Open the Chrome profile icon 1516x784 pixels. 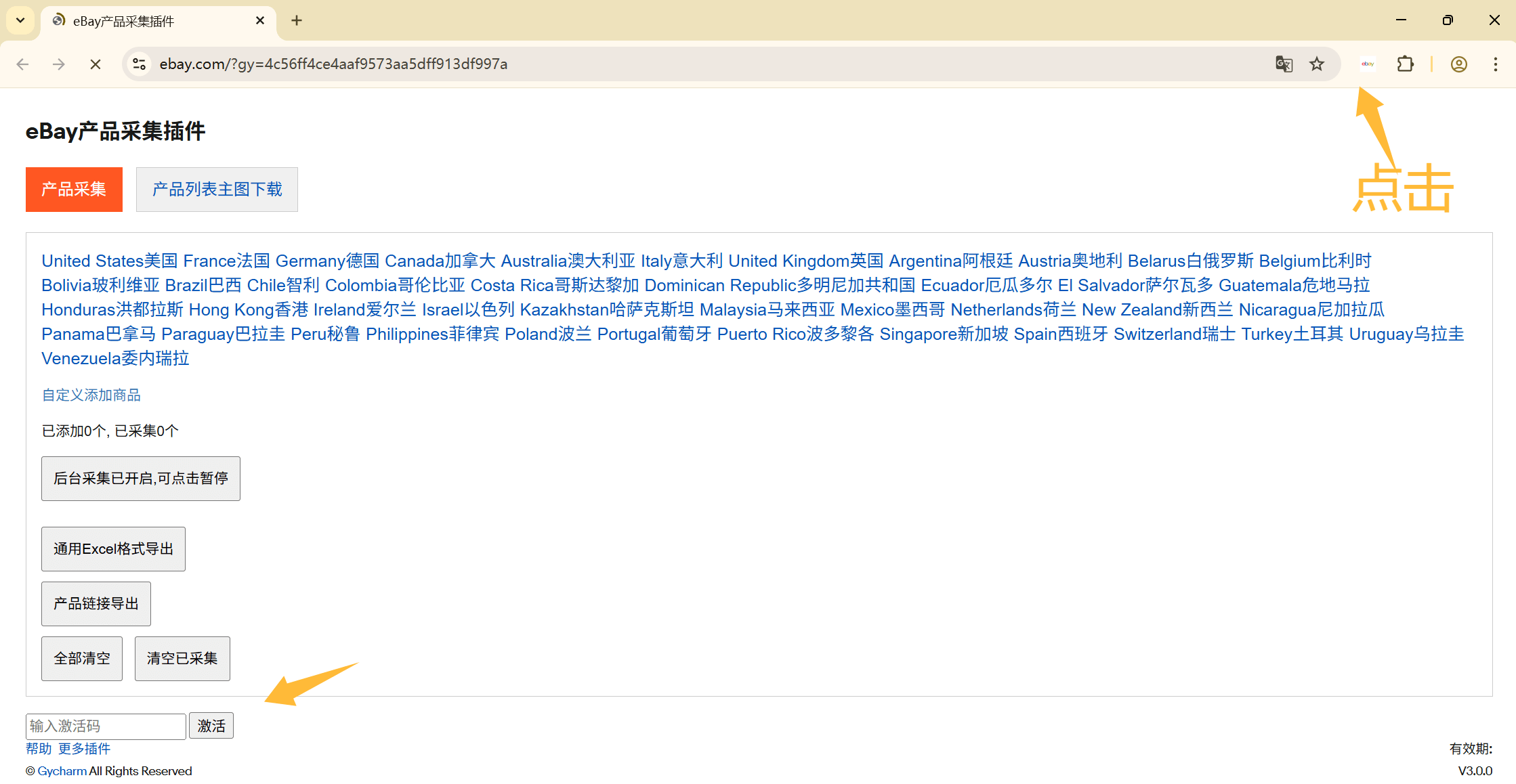(x=1459, y=64)
